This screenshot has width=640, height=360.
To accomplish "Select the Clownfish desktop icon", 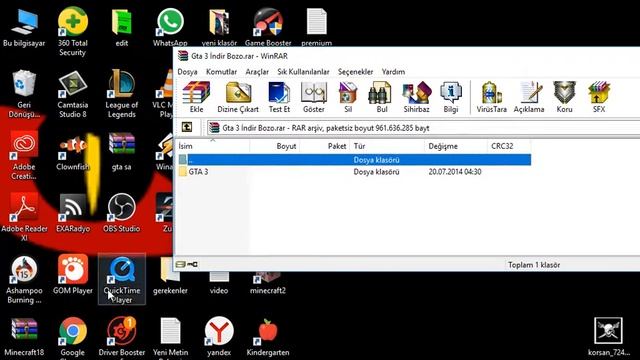I will point(72,153).
